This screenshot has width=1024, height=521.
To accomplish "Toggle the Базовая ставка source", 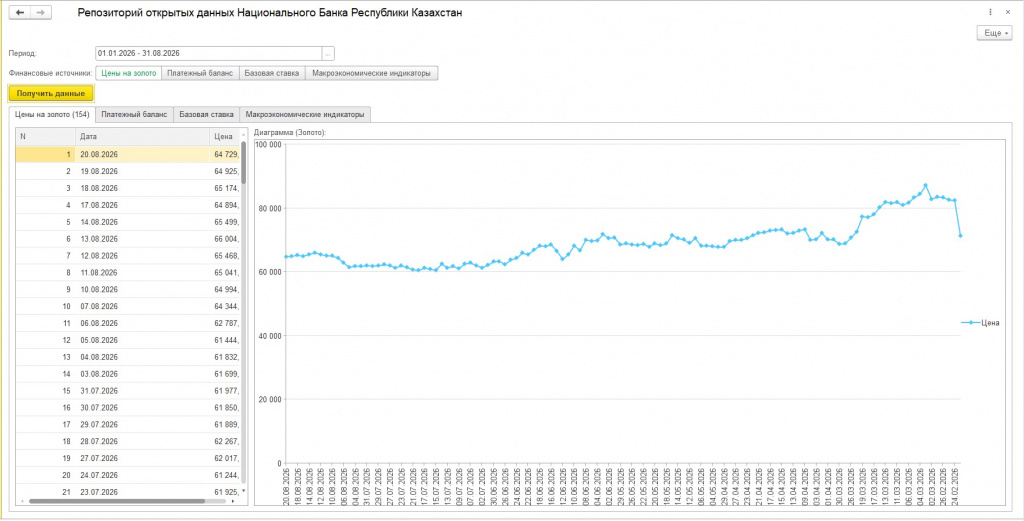I will (x=272, y=74).
